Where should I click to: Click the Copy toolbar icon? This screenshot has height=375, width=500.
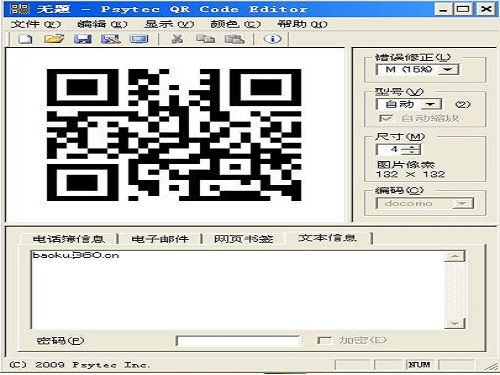[x=205, y=39]
